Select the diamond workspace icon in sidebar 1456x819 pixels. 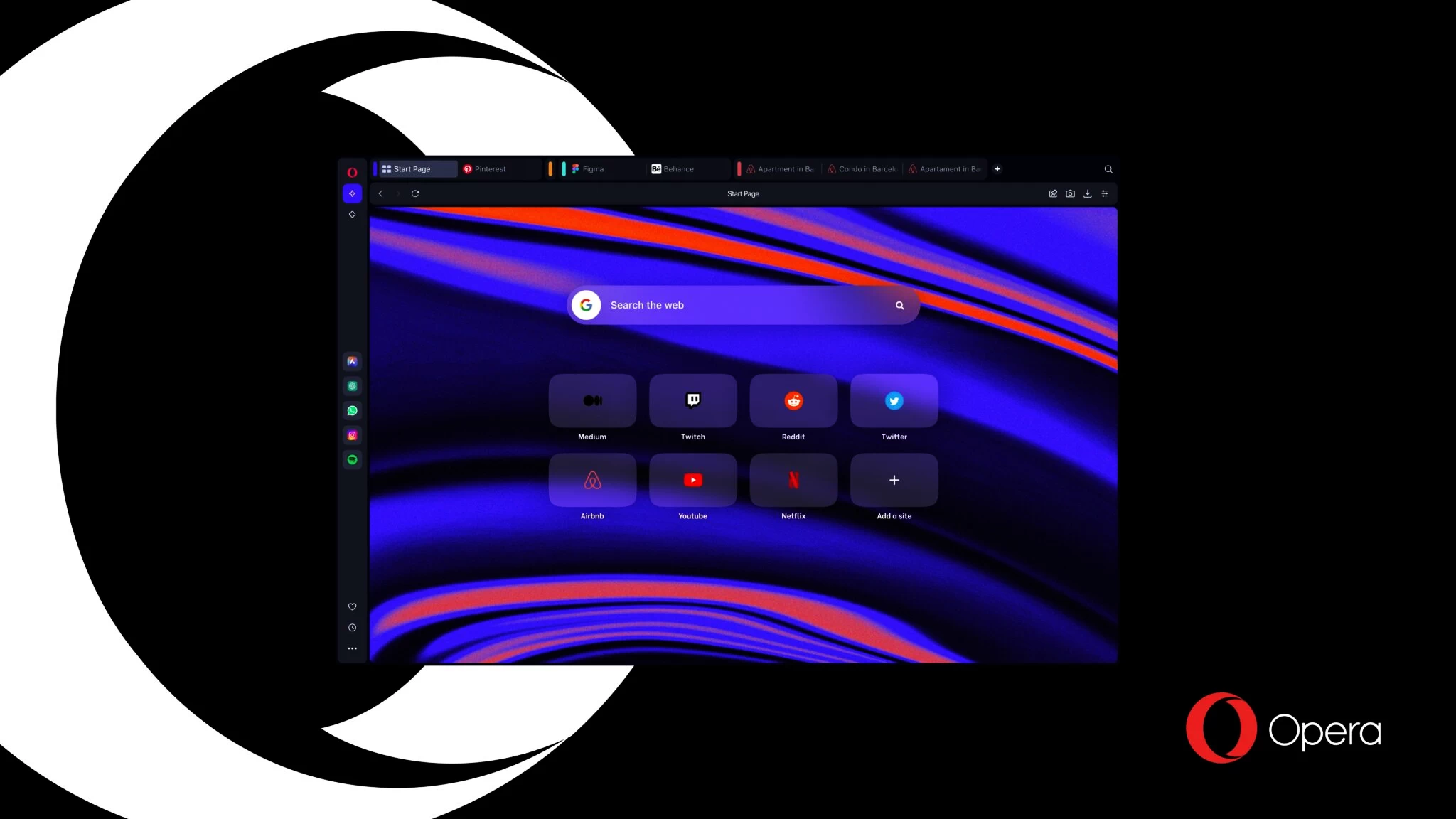click(352, 214)
